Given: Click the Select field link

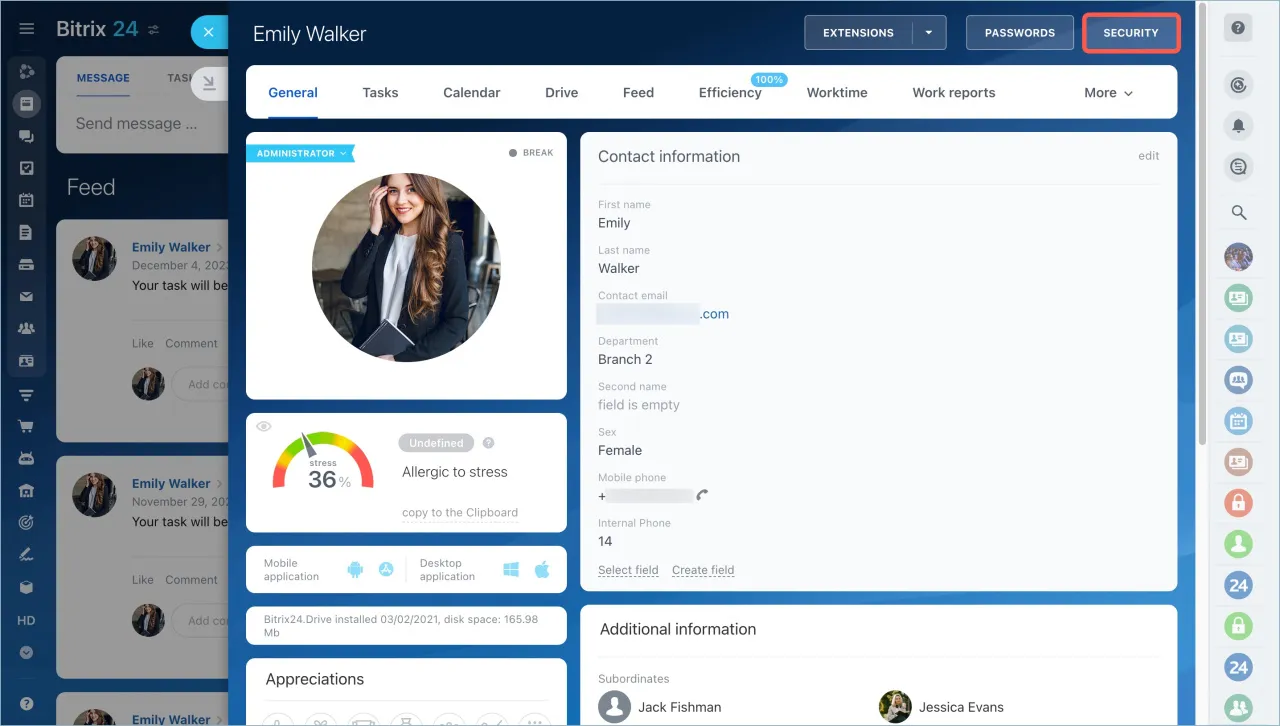Looking at the screenshot, I should point(628,570).
